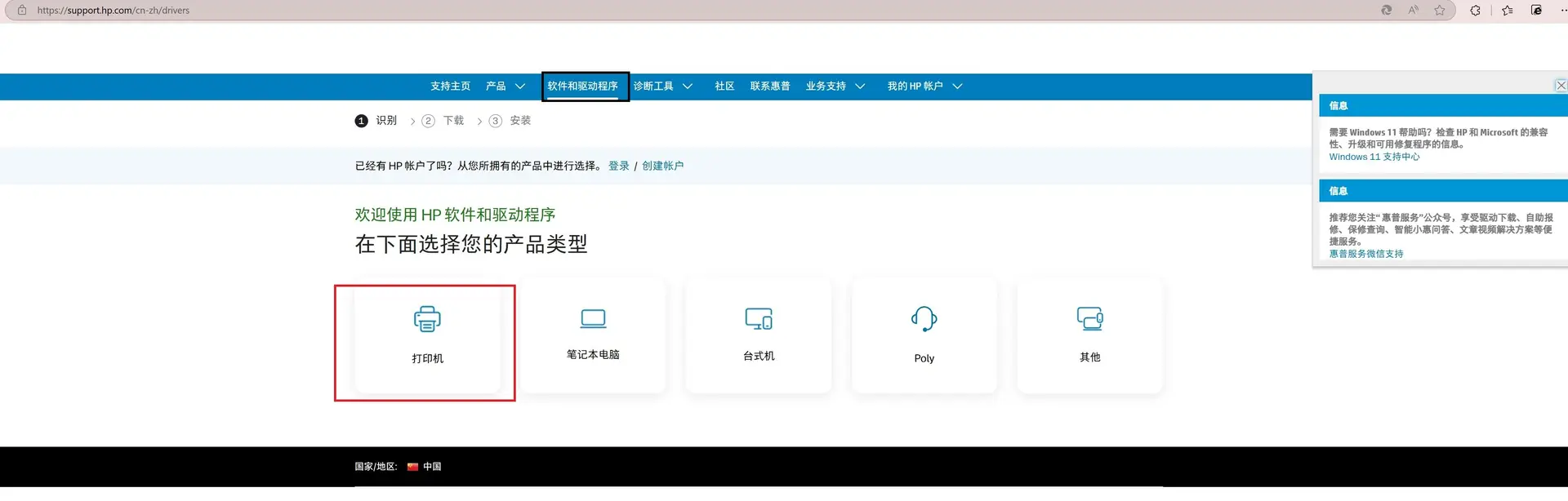
Task: Add page to favorites with star icon
Action: click(x=1440, y=11)
